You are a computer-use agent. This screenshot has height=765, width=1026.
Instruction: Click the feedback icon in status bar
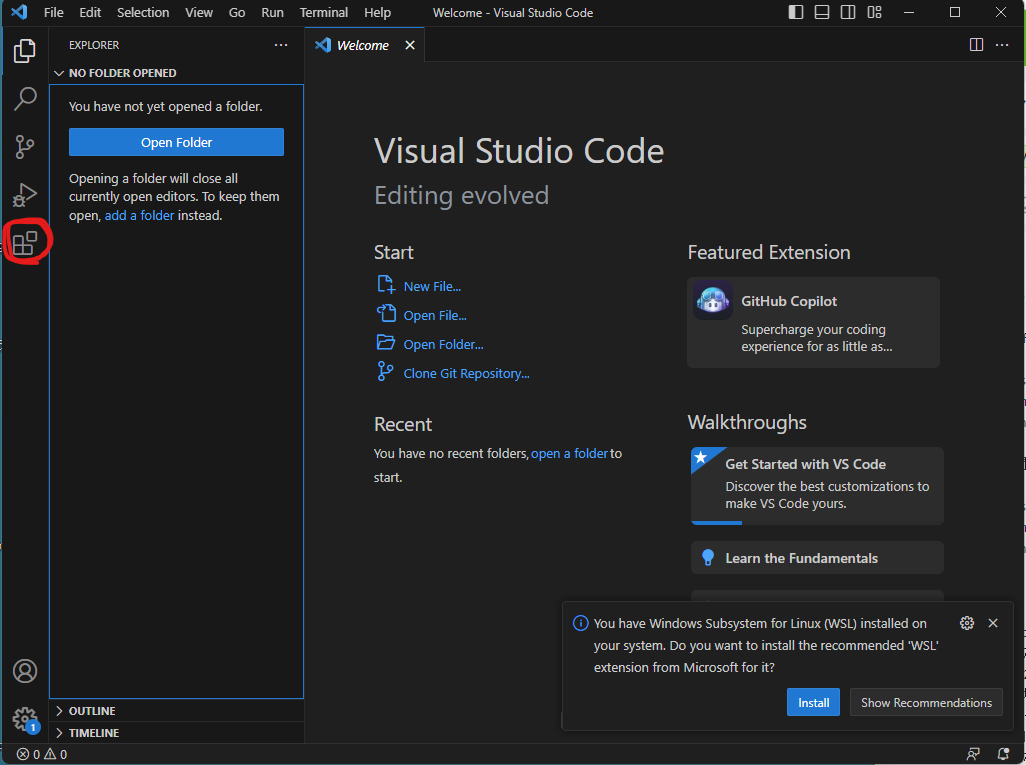[x=973, y=754]
